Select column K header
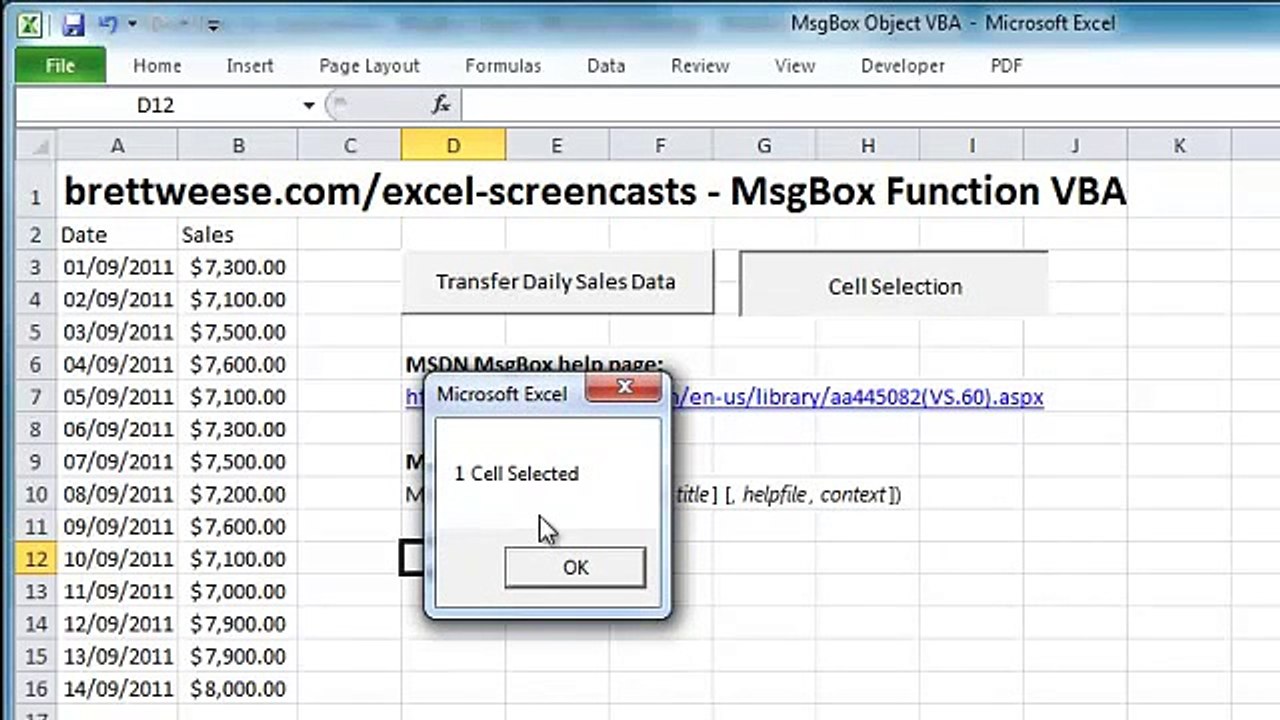This screenshot has height=720, width=1280. [x=1179, y=146]
